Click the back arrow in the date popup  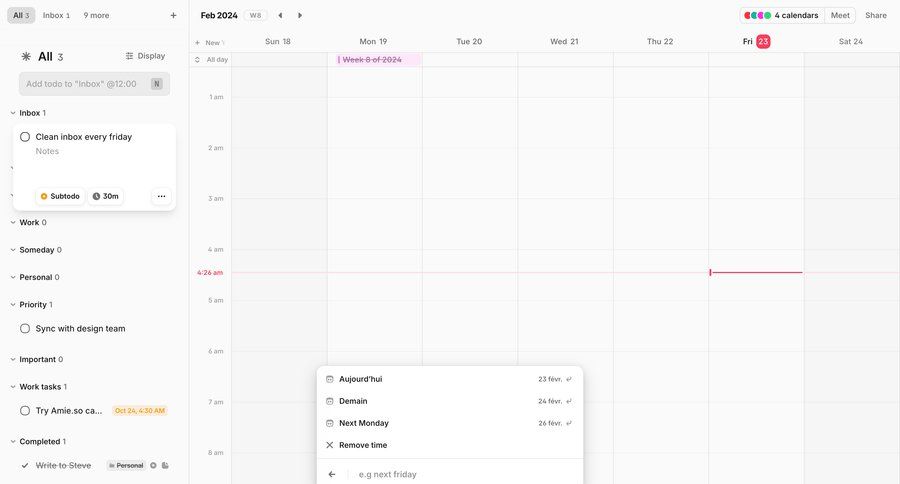pyautogui.click(x=332, y=474)
